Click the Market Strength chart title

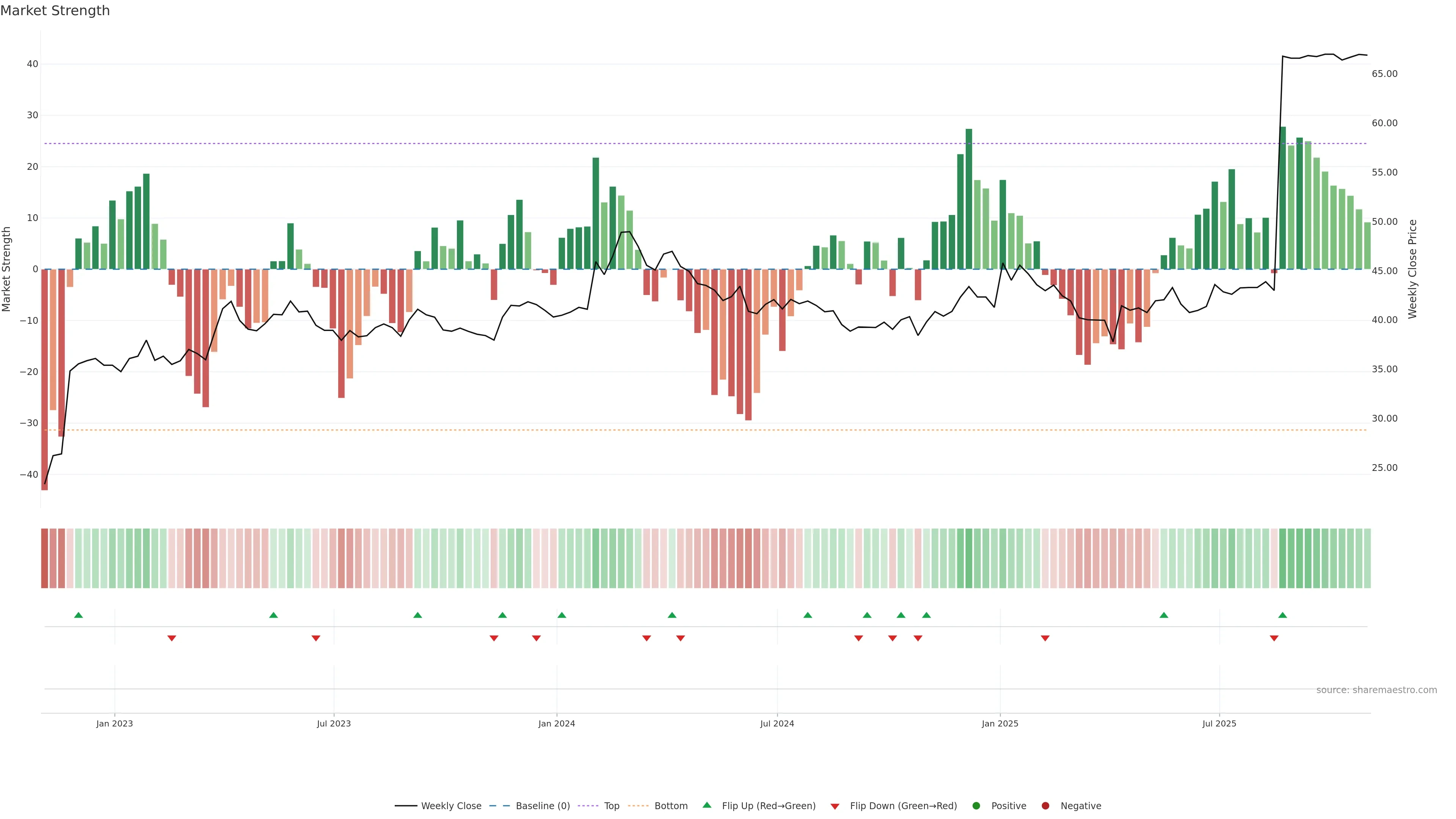pyautogui.click(x=55, y=11)
